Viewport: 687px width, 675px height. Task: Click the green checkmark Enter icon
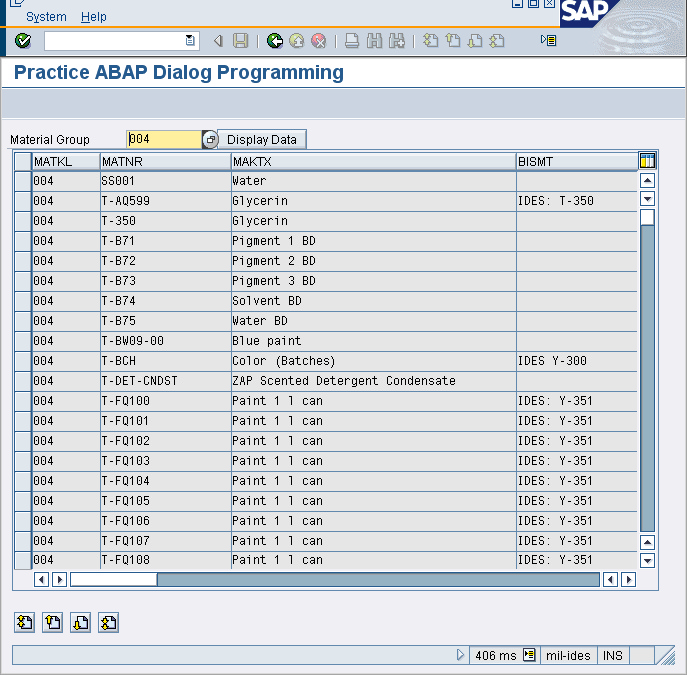pos(23,41)
